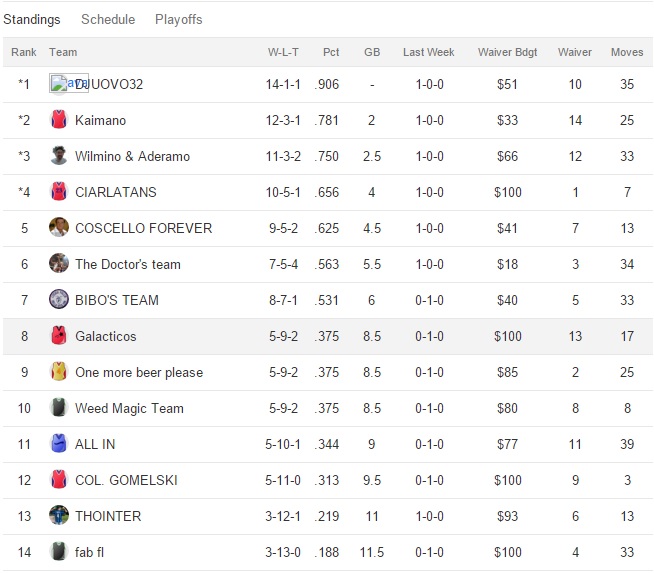Click the Waiver Bdgt column header
654x573 pixels.
(x=507, y=52)
